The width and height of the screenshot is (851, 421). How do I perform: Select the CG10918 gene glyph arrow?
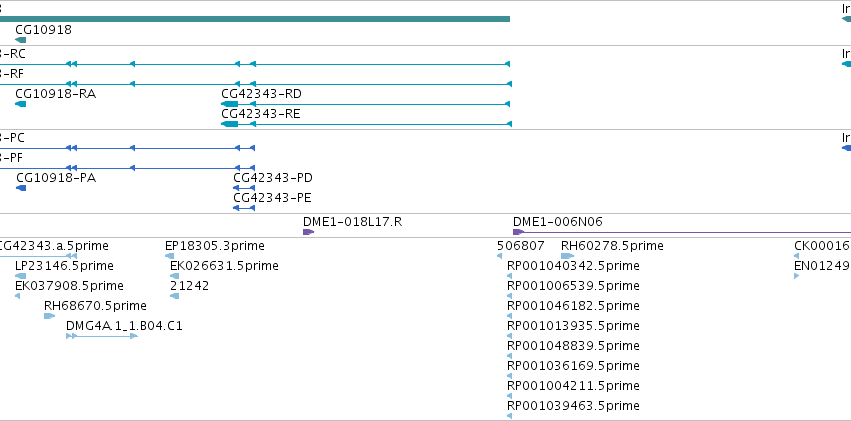[21, 40]
